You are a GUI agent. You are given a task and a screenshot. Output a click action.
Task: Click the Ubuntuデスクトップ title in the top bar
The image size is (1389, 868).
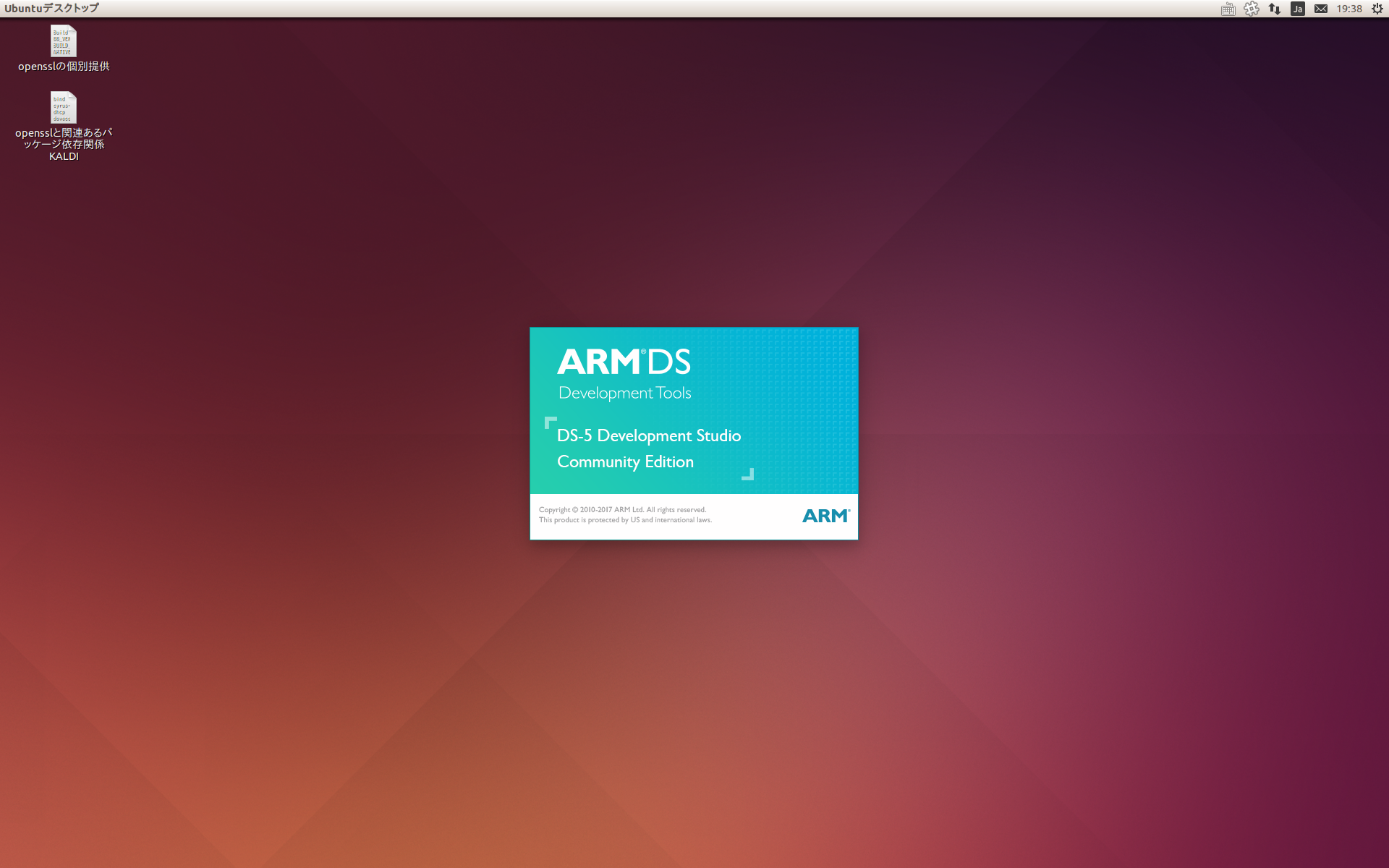point(51,9)
